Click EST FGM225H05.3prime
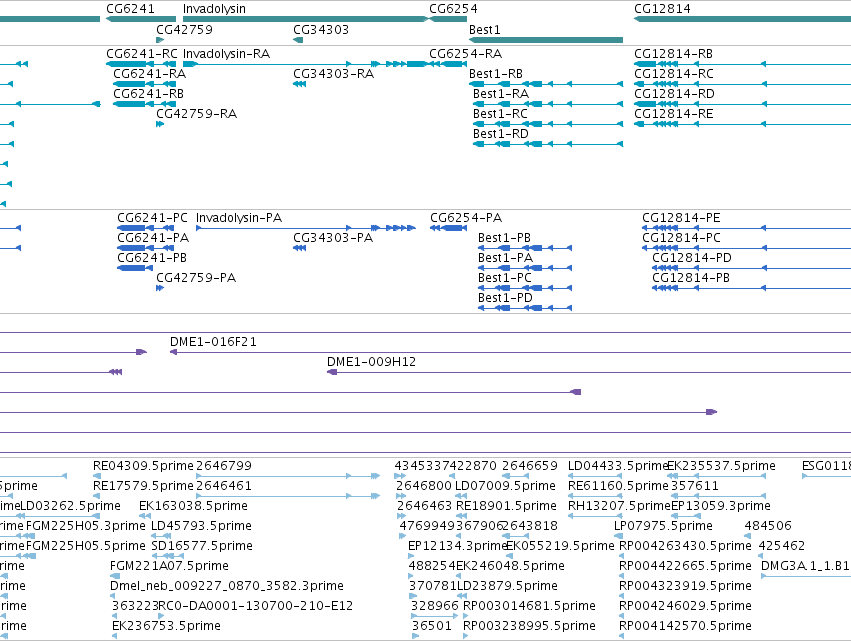Viewport: 851px width, 641px height. point(86,526)
